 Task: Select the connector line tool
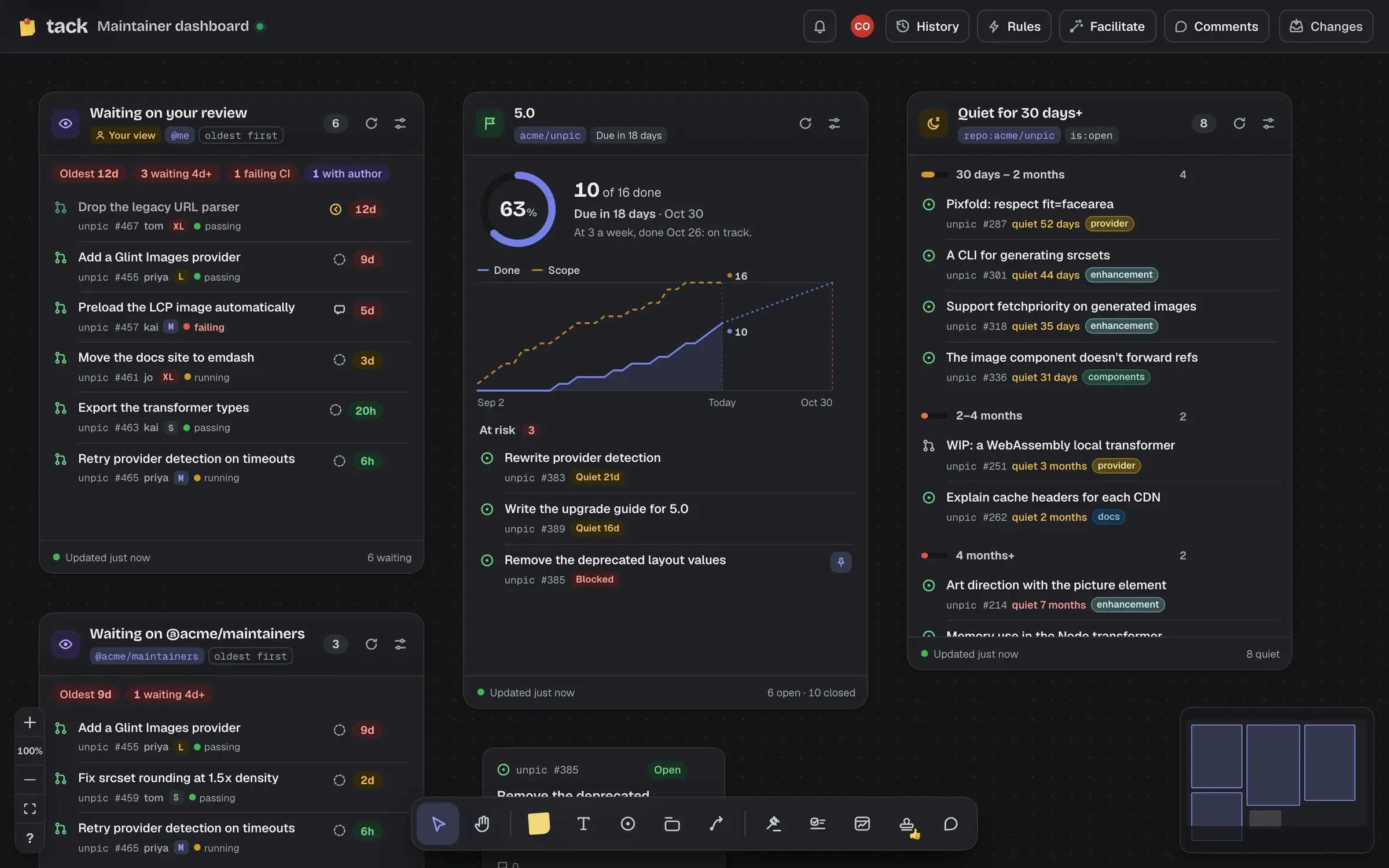coord(716,823)
